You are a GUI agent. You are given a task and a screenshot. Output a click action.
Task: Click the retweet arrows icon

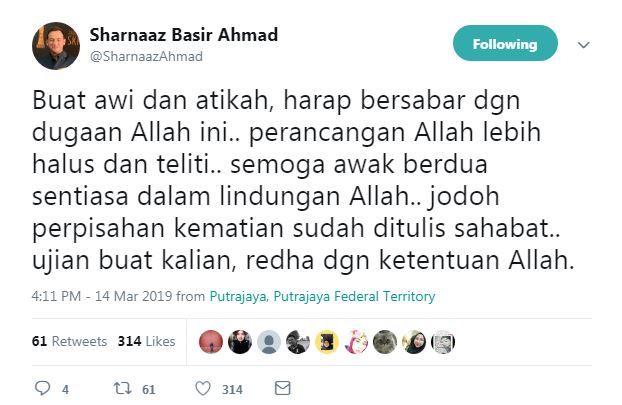123,388
